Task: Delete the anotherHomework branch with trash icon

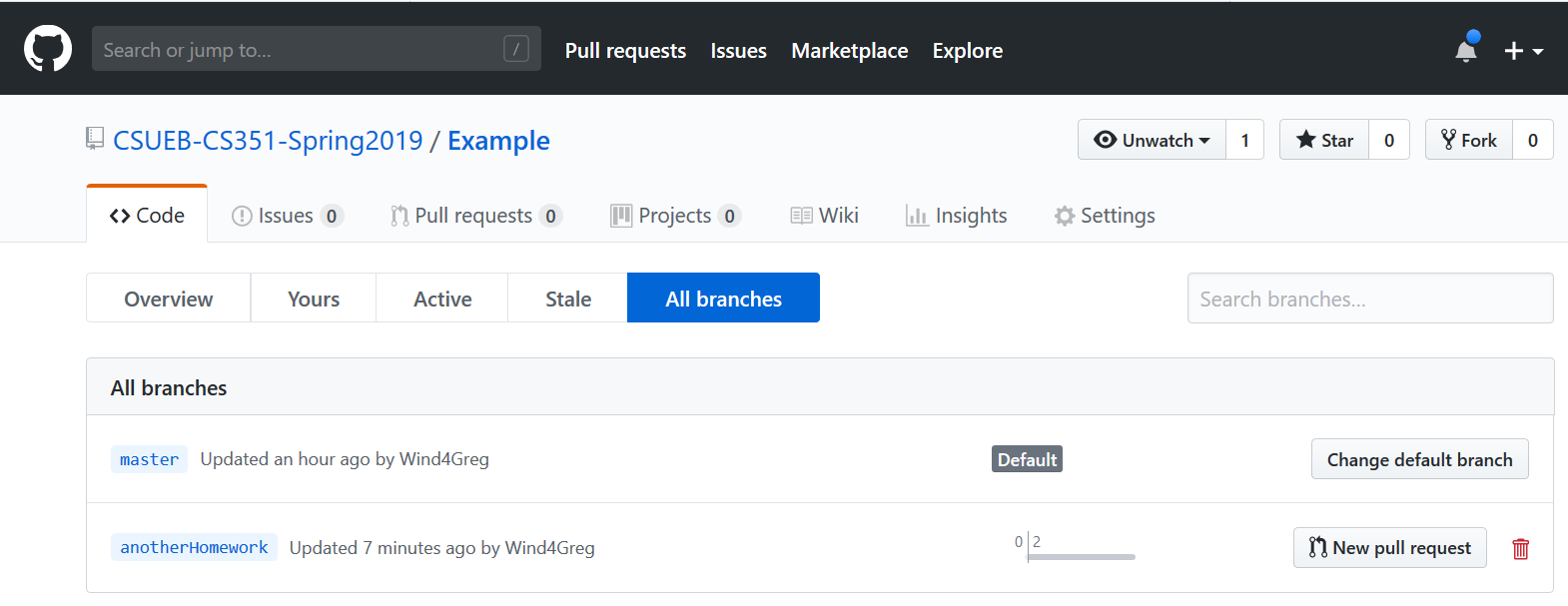Action: tap(1520, 548)
